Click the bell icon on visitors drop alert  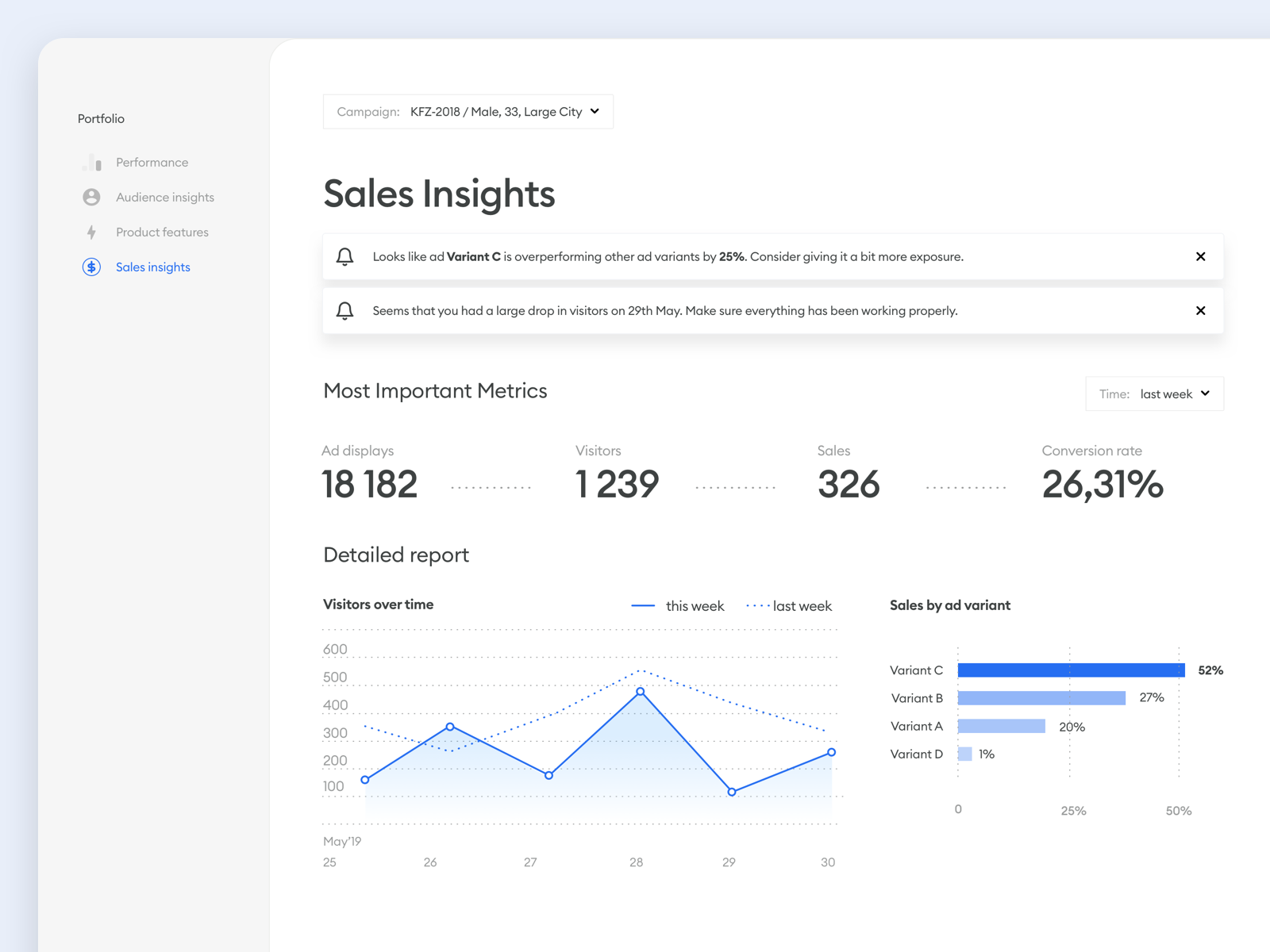[345, 310]
